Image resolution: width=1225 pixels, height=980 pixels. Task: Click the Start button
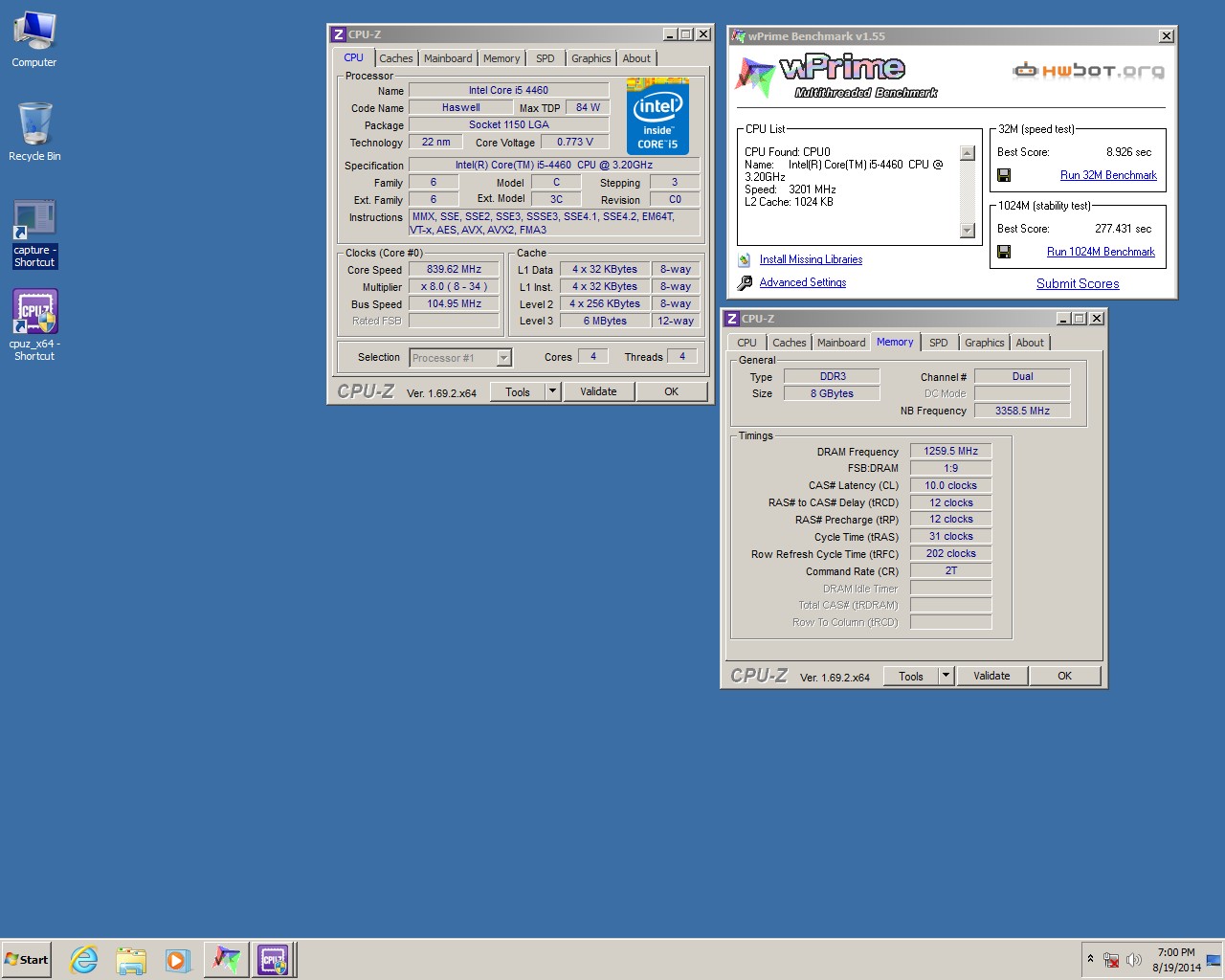click(x=26, y=959)
